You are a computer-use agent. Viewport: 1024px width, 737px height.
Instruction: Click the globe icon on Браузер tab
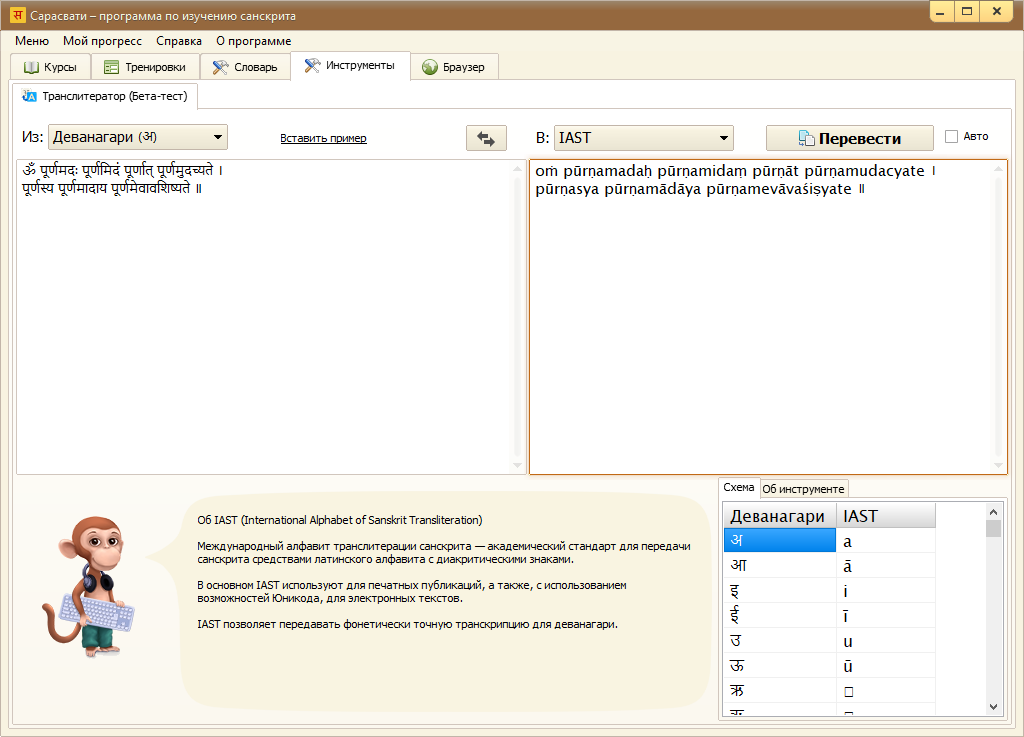[430, 67]
